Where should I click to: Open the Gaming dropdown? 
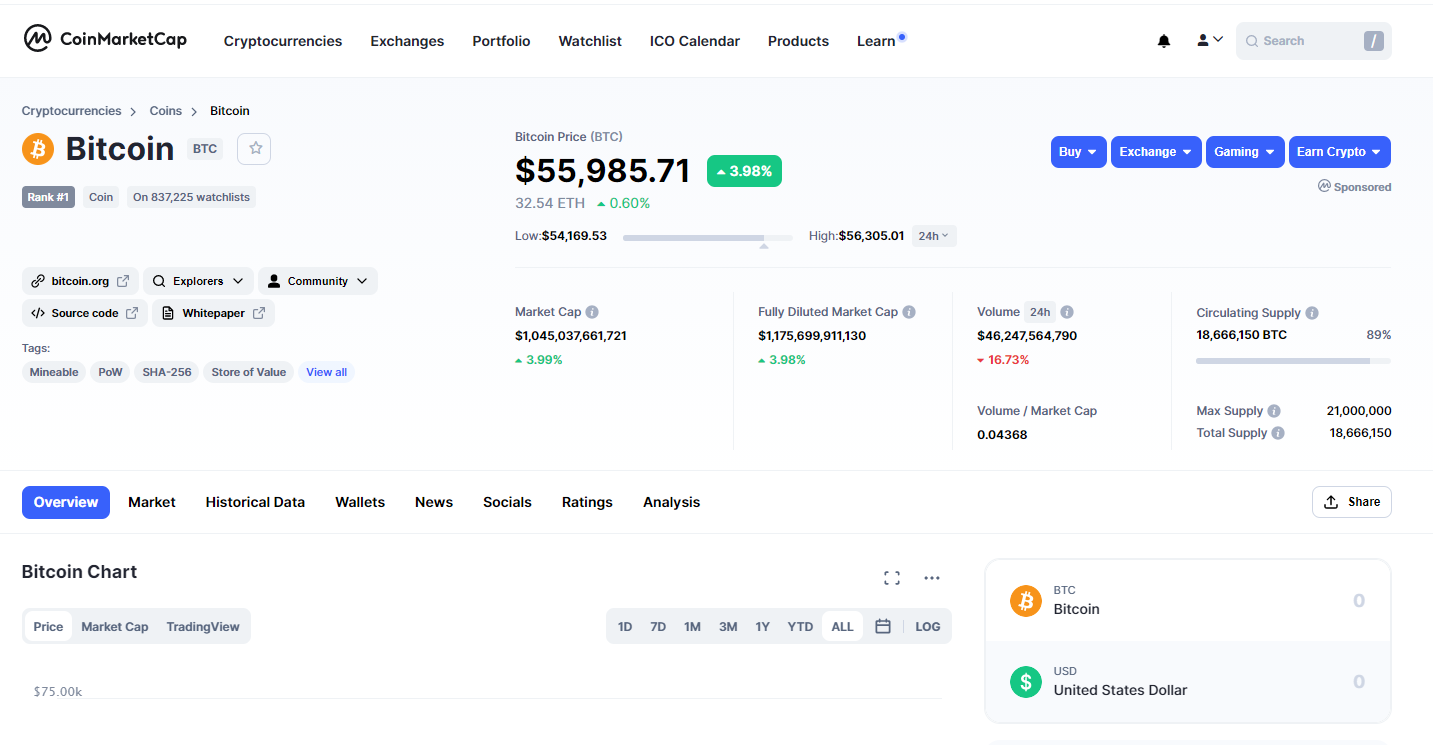click(1245, 152)
